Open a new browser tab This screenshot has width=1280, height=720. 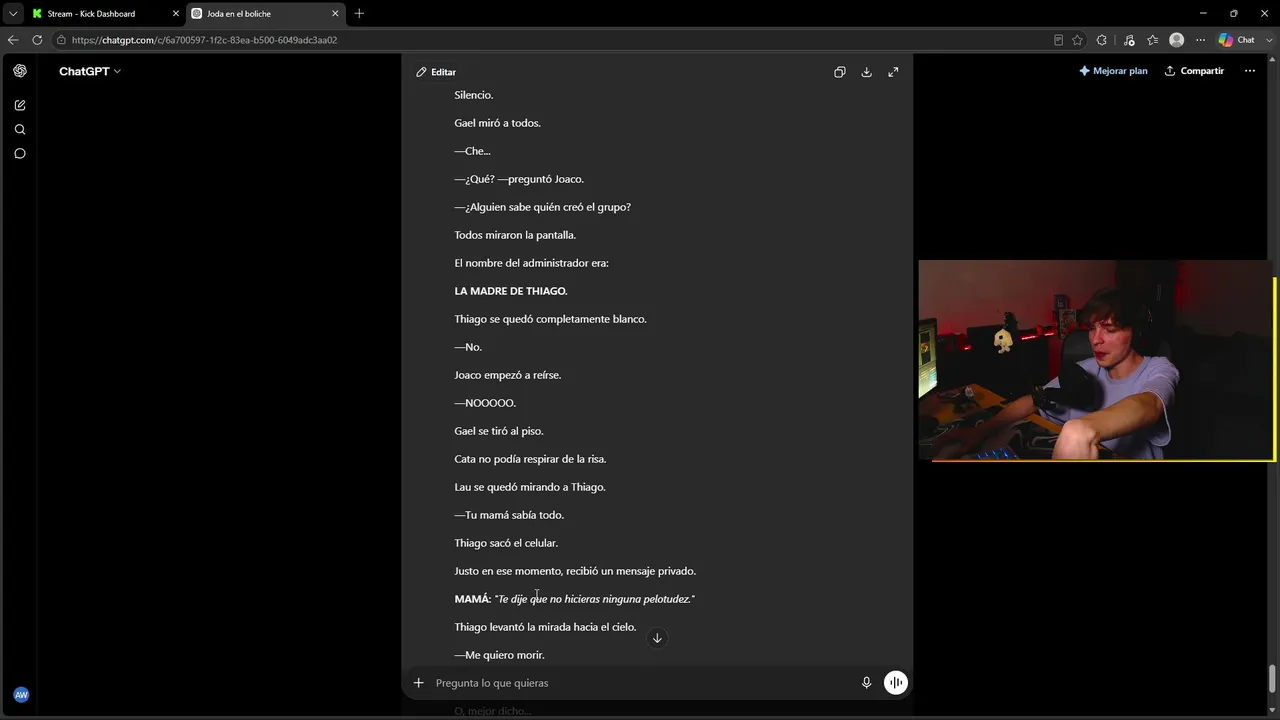(x=359, y=13)
